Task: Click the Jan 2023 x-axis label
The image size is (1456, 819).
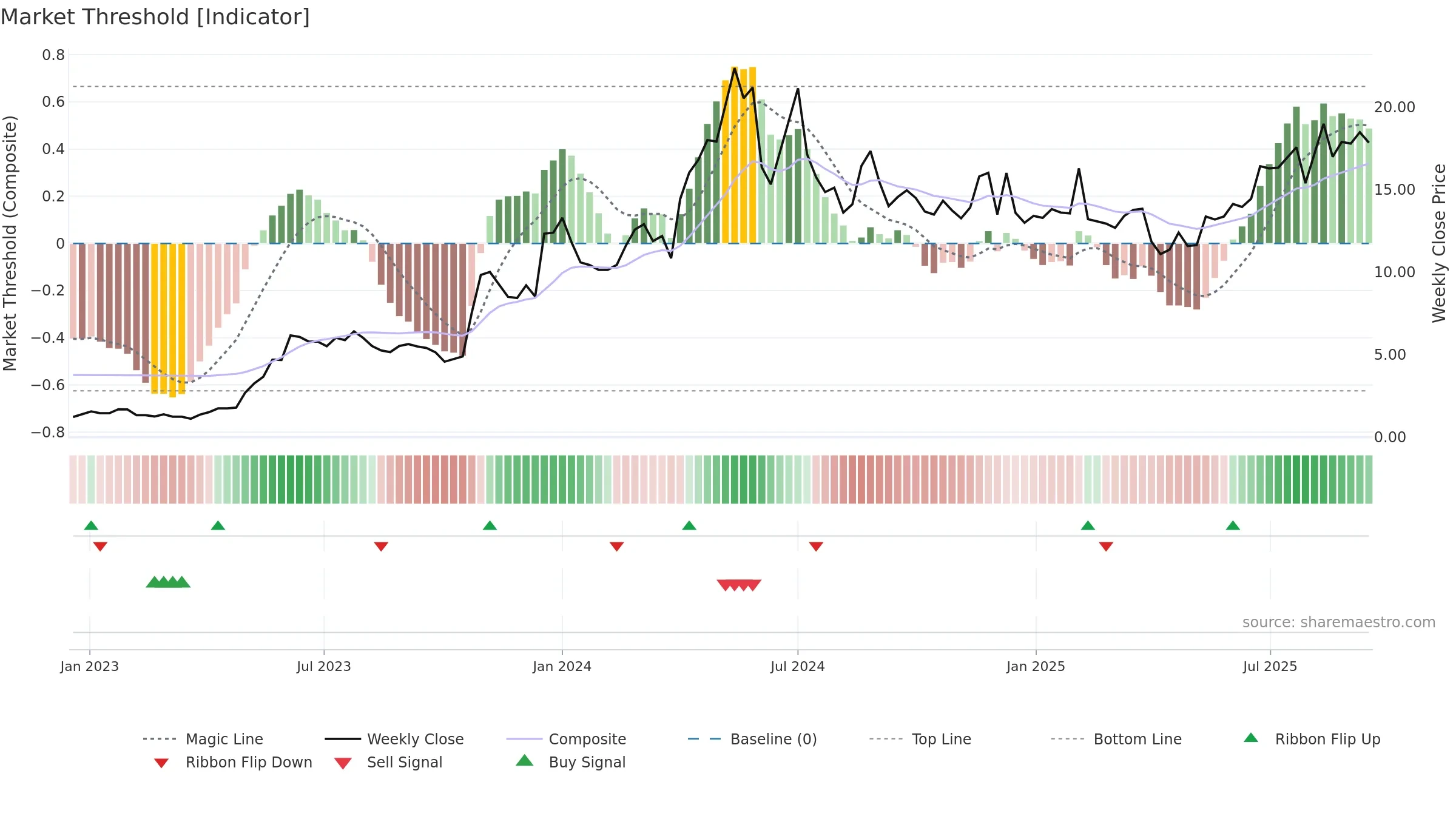Action: pos(90,666)
